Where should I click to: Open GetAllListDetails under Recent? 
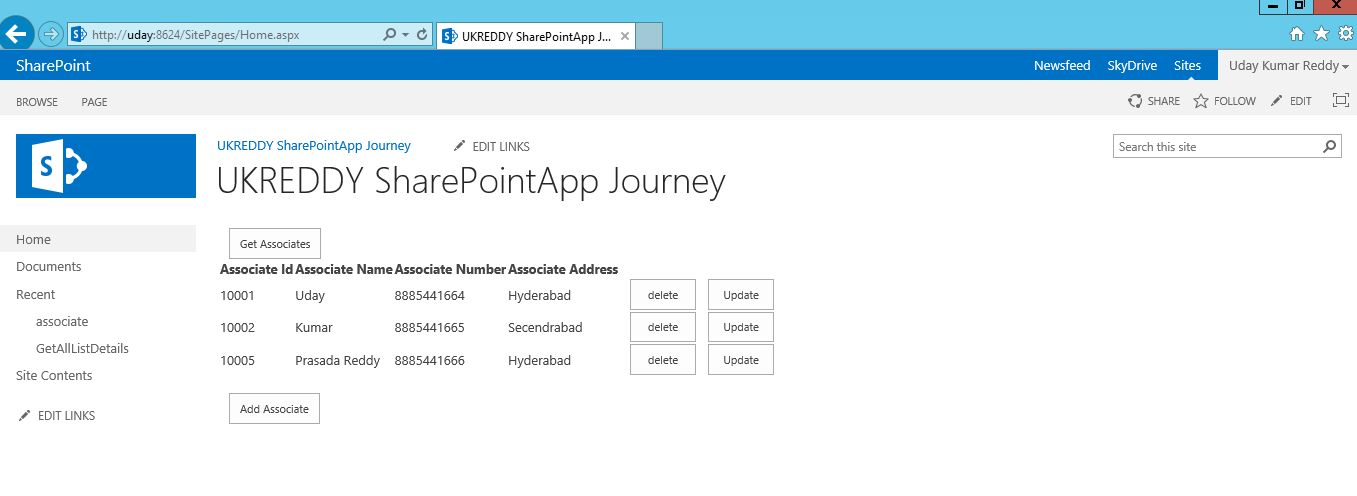click(x=82, y=349)
